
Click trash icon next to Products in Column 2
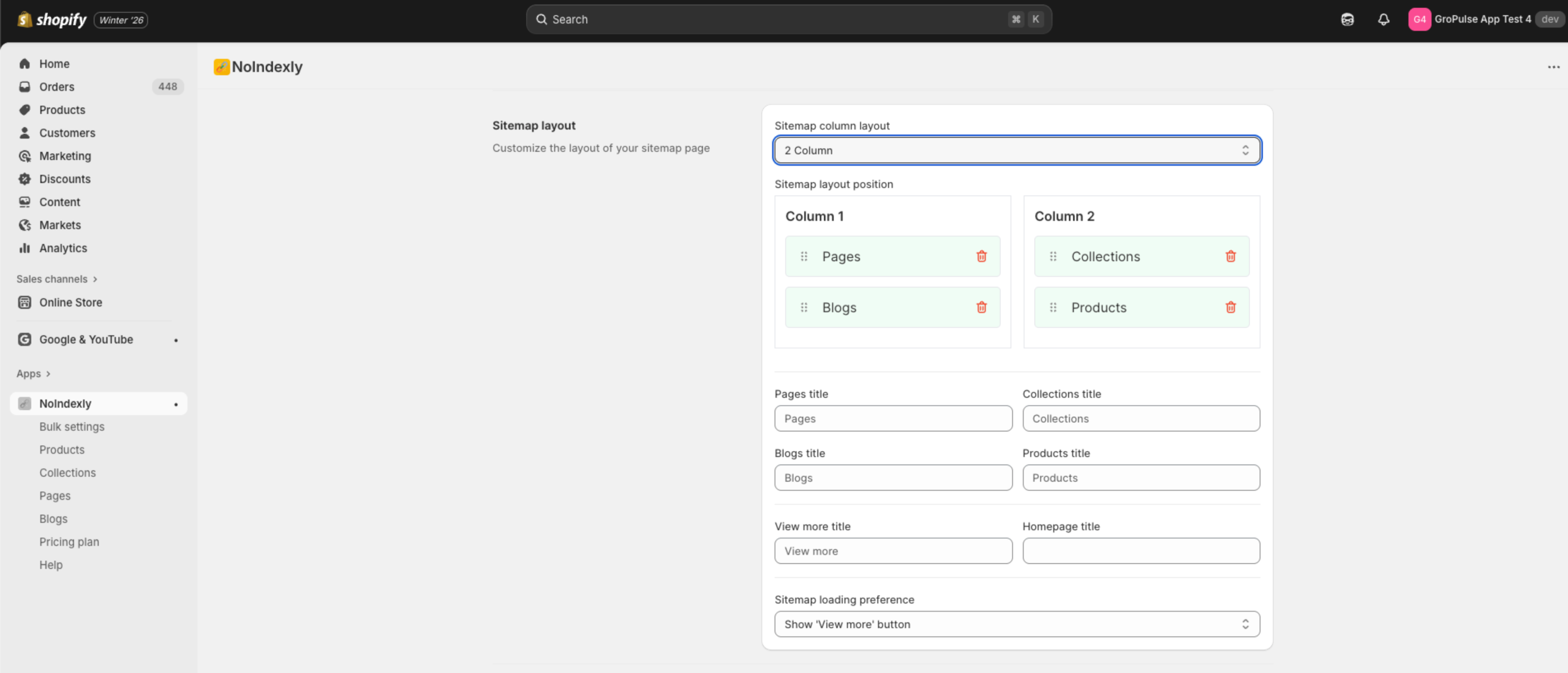pyautogui.click(x=1231, y=307)
